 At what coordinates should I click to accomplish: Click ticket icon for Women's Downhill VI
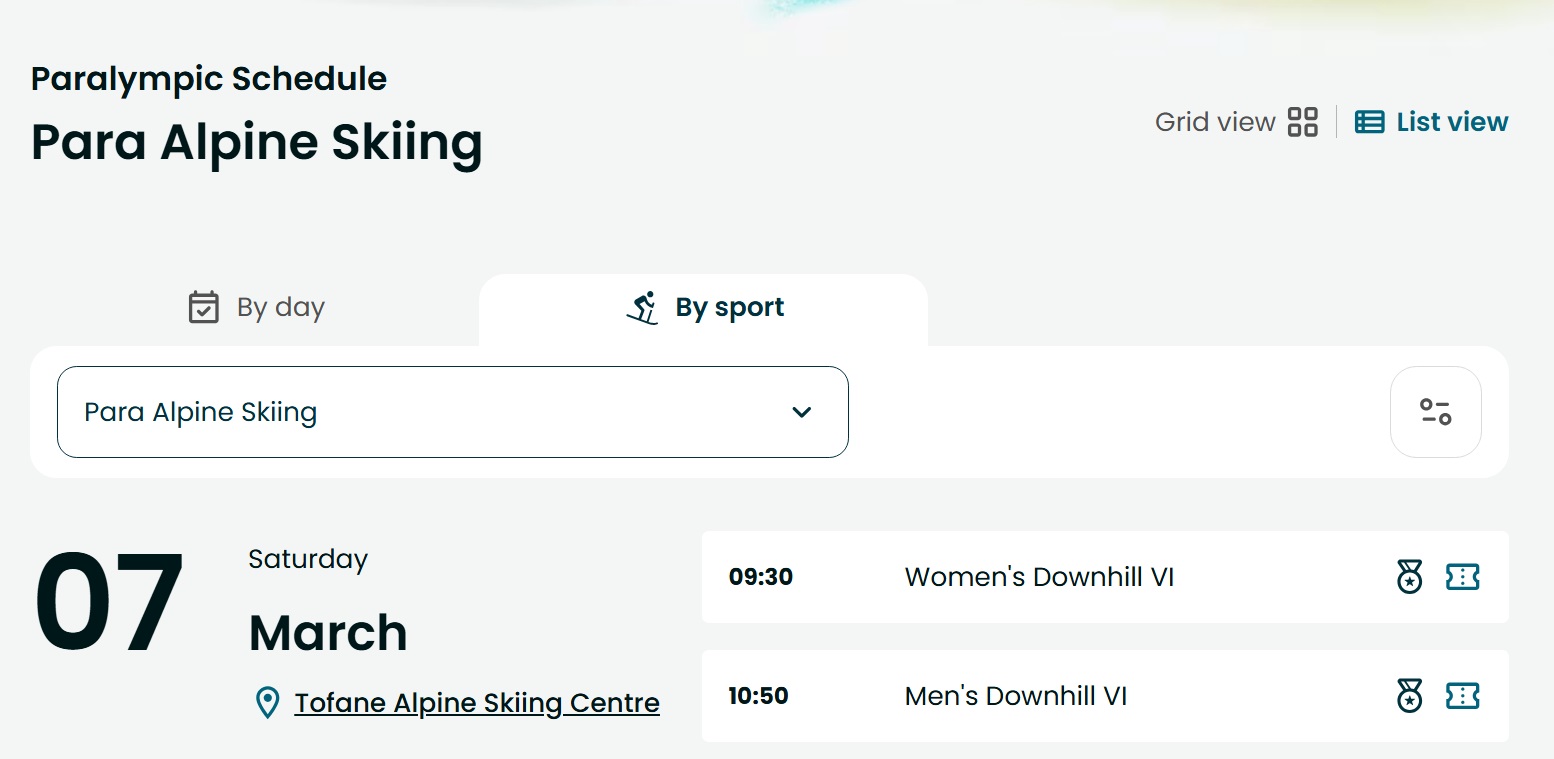1463,577
